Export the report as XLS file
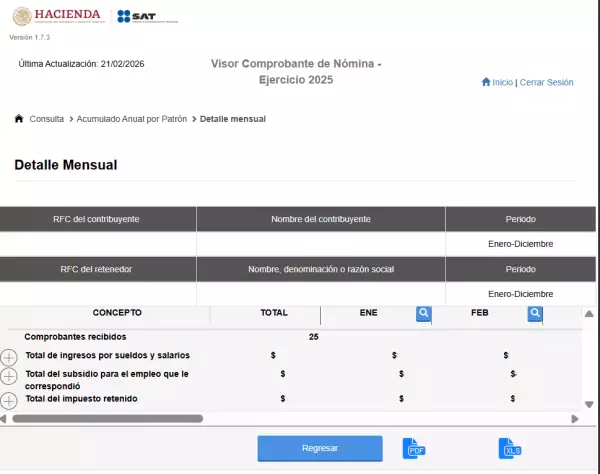Screen dimensions: 600x474 click(x=511, y=449)
